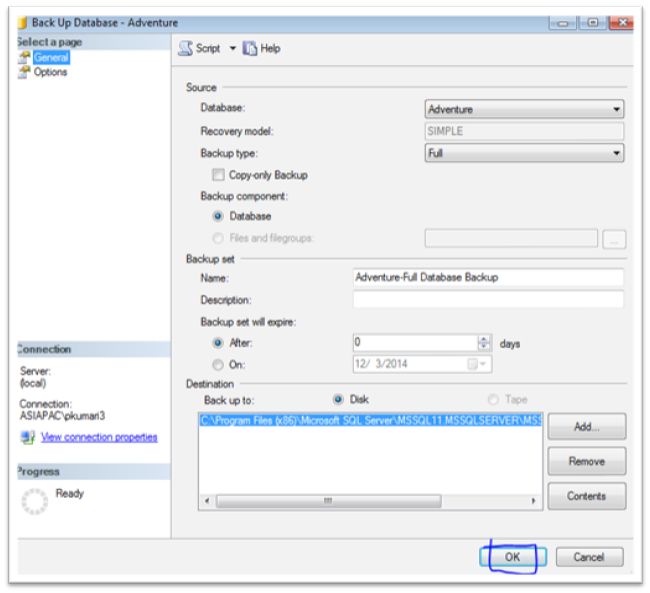Select the Disk destination radio
The height and width of the screenshot is (593, 650).
click(338, 399)
